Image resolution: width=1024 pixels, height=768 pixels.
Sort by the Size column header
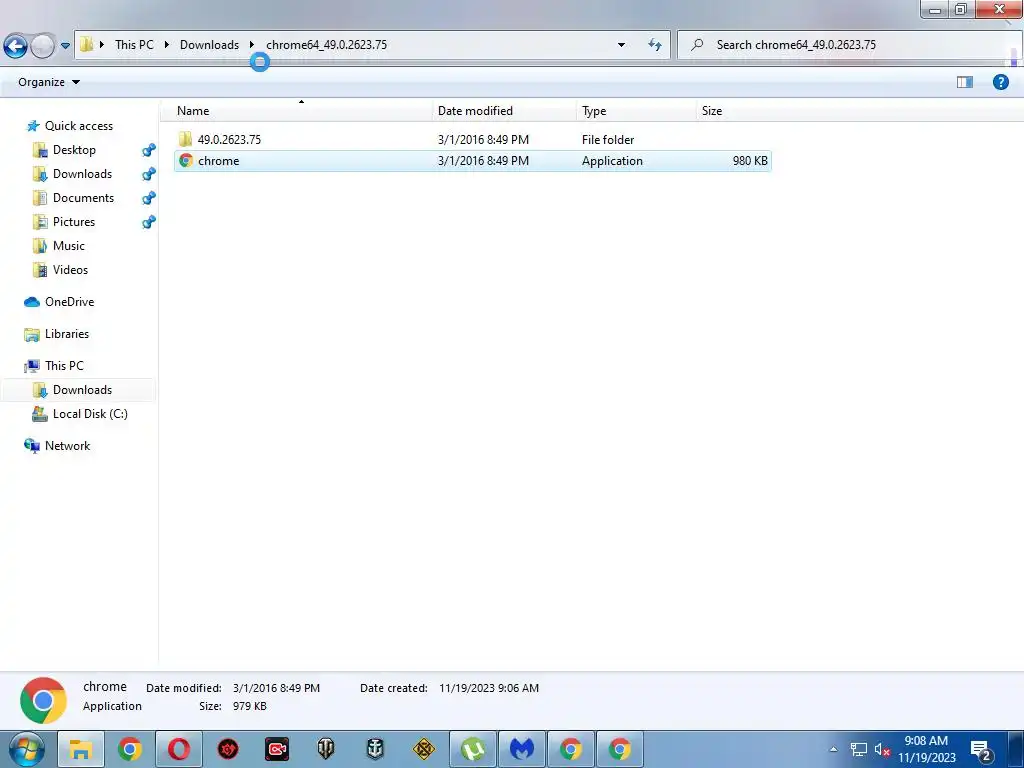click(712, 110)
